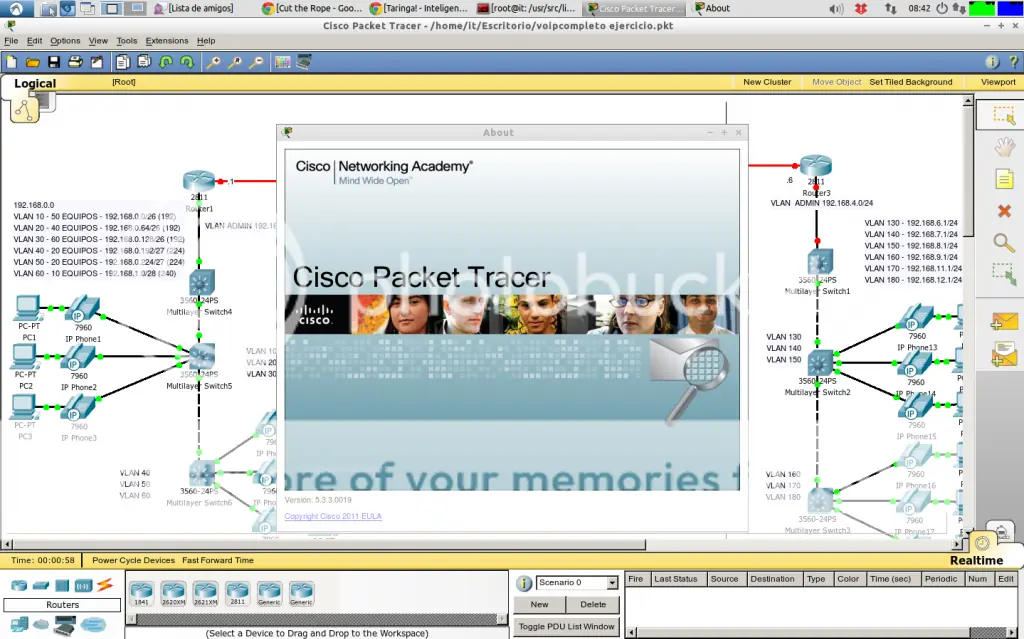Select the Switches device category icon
This screenshot has height=639, width=1024.
(x=40, y=585)
